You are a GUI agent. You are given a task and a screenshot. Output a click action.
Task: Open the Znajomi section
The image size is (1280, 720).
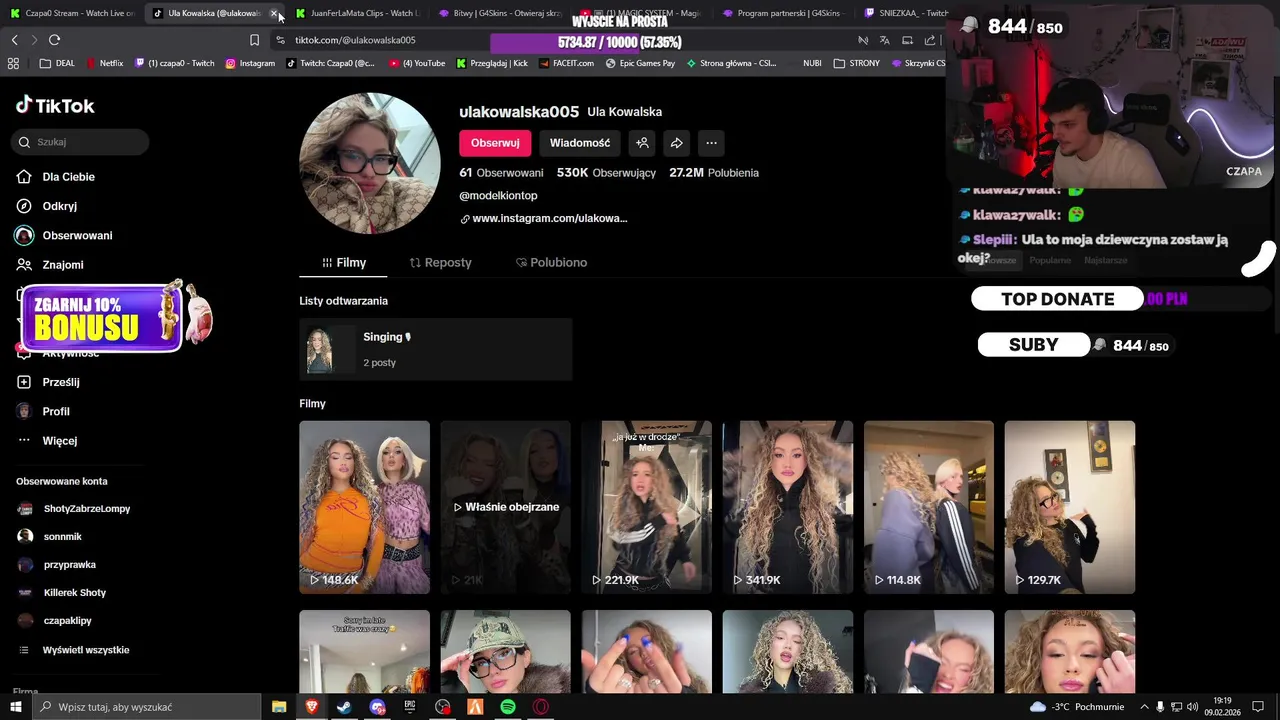(x=62, y=265)
